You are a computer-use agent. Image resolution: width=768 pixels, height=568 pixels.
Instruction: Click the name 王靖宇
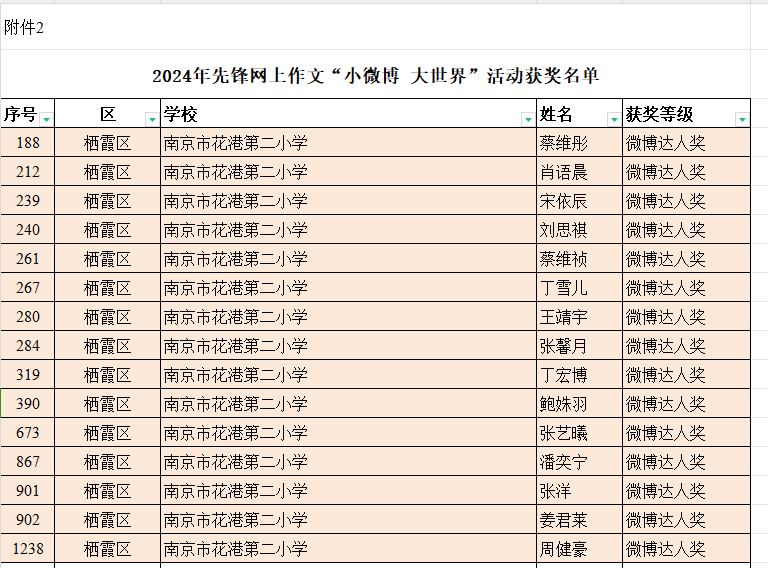click(x=563, y=317)
